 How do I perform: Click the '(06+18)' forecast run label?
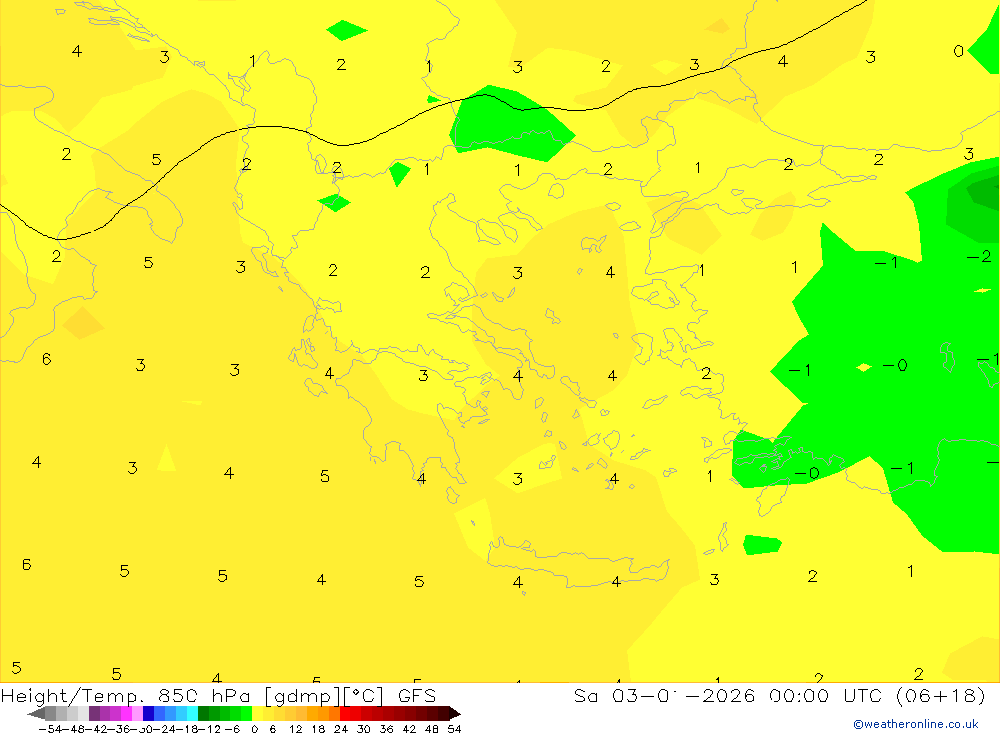[x=941, y=695]
